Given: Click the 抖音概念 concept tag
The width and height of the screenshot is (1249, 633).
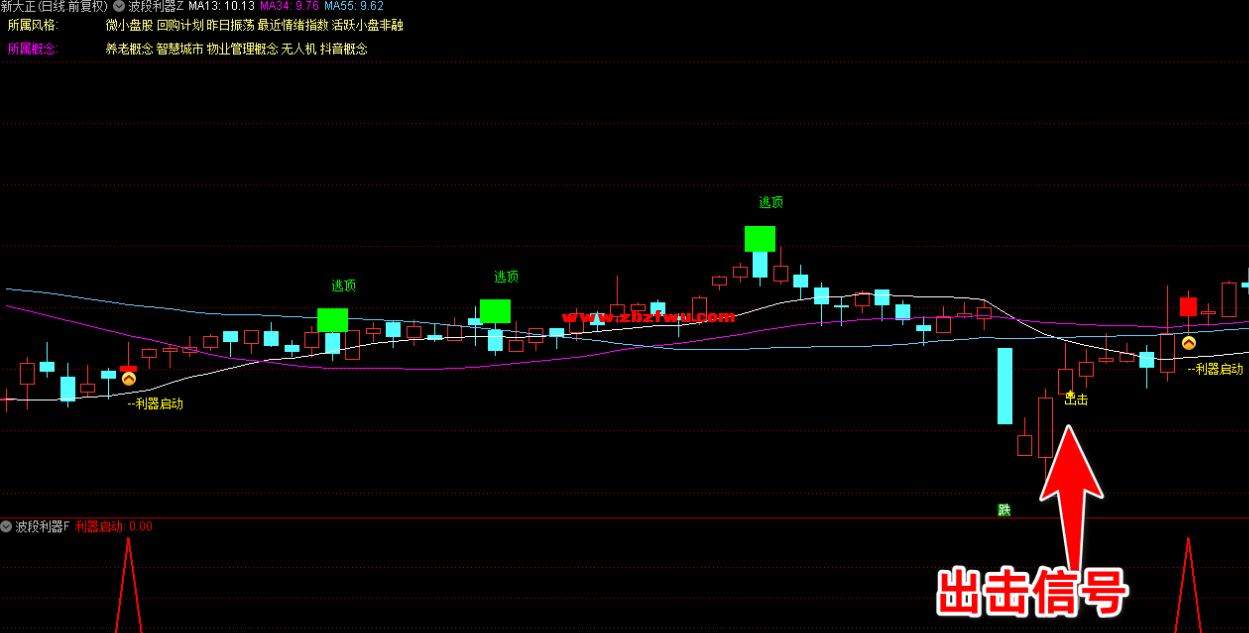Looking at the screenshot, I should [344, 49].
